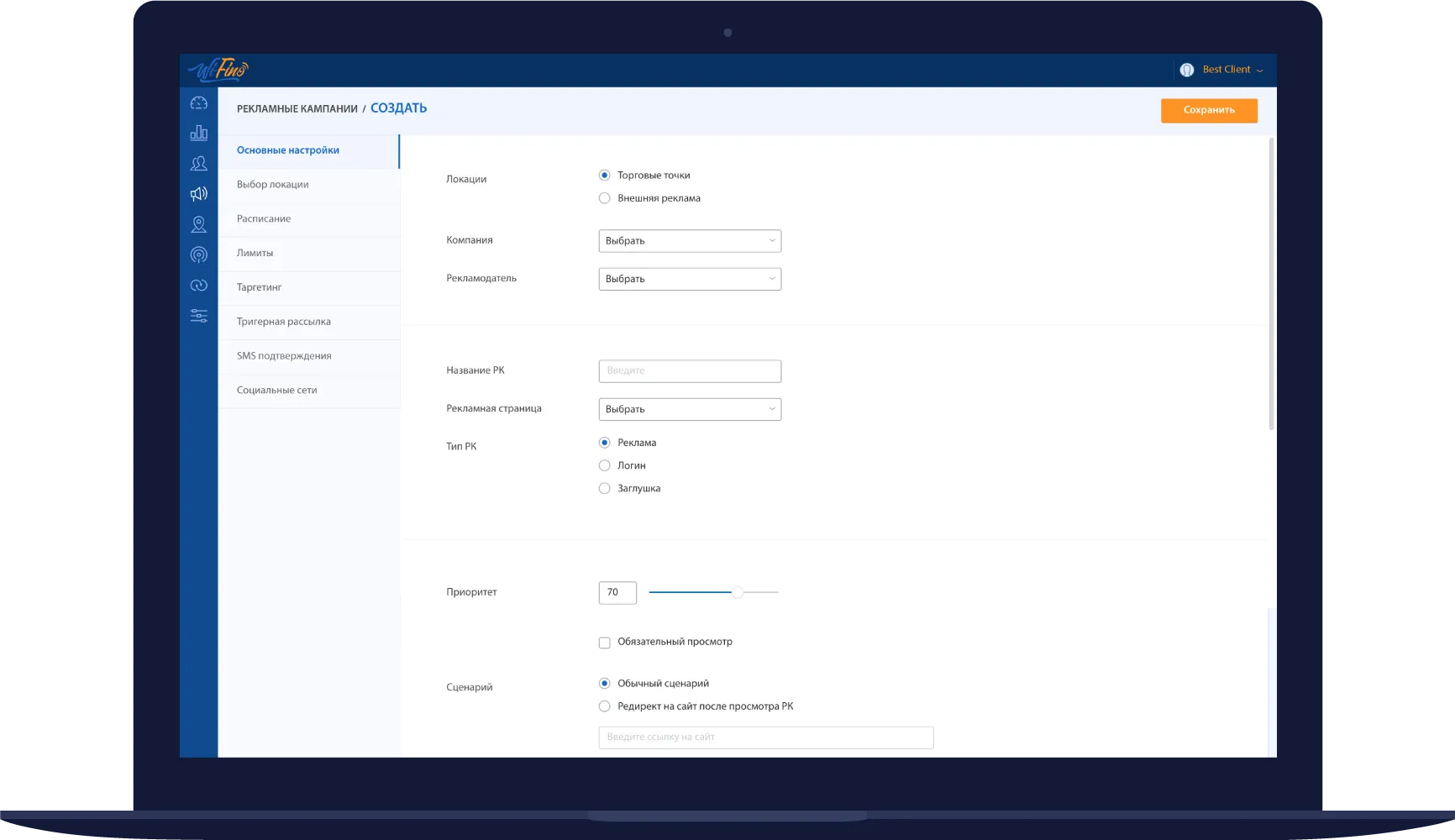Click the Wi-Fino logo
The width and height of the screenshot is (1455, 840).
[x=218, y=70]
